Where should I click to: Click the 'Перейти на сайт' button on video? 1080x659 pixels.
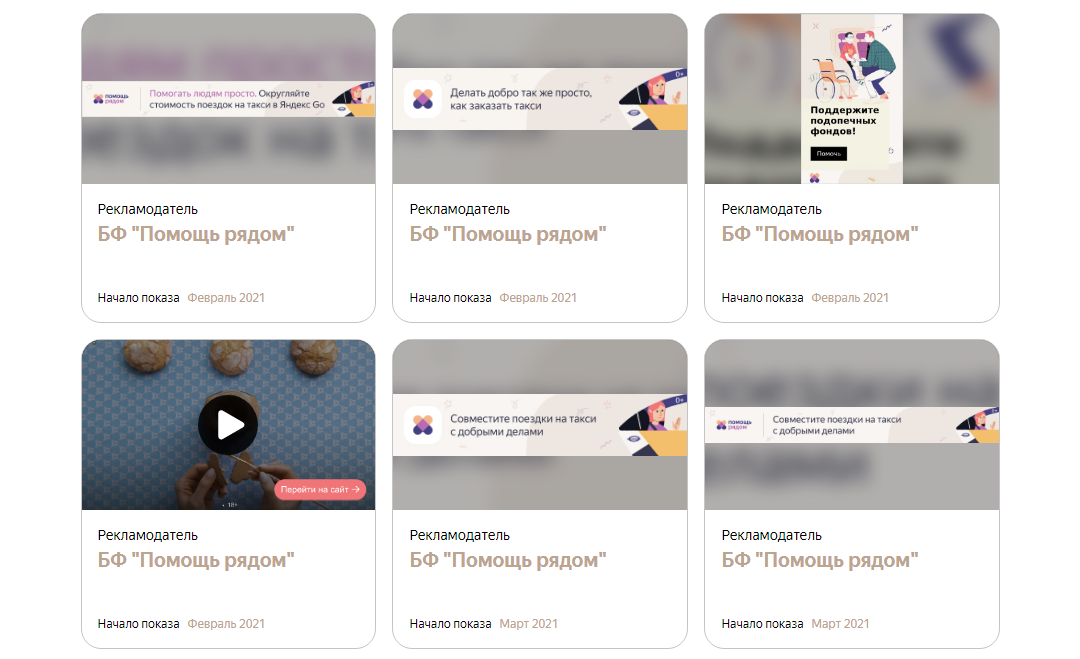click(x=320, y=490)
